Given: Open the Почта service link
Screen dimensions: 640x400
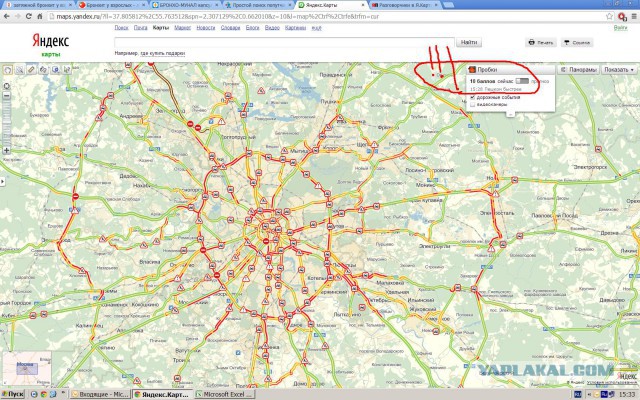Looking at the screenshot, I should pos(140,28).
